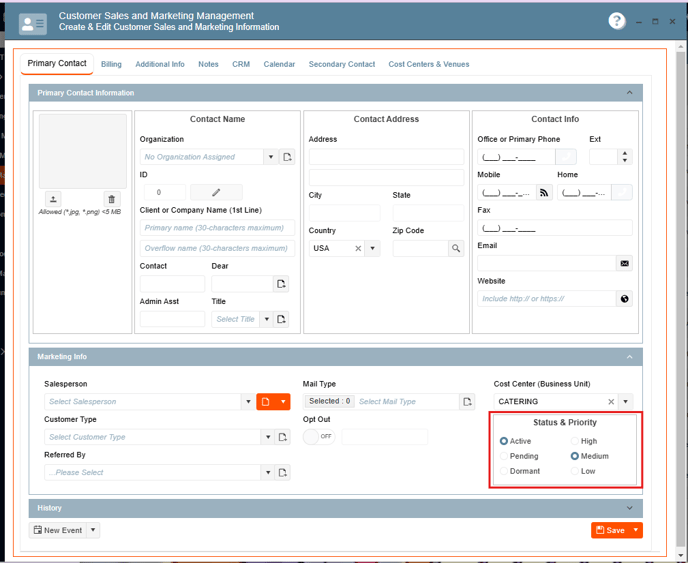The height and width of the screenshot is (563, 688).
Task: Click the add Referred By icon button
Action: (x=283, y=473)
